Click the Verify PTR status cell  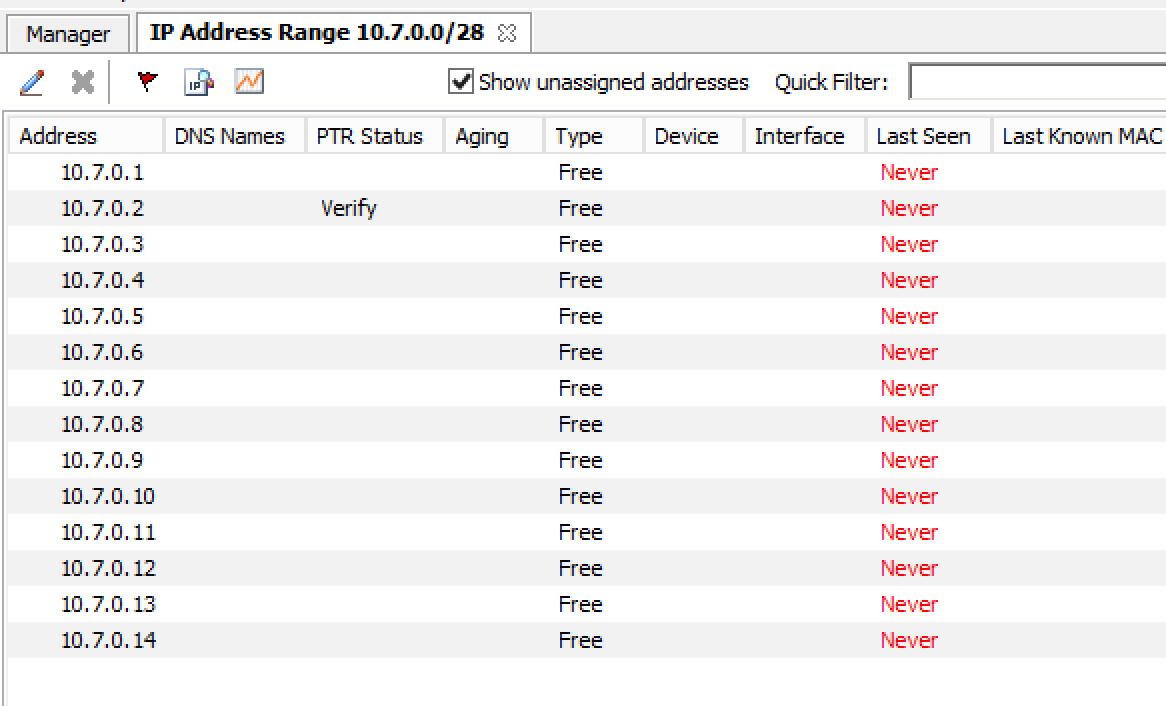pyautogui.click(x=349, y=208)
